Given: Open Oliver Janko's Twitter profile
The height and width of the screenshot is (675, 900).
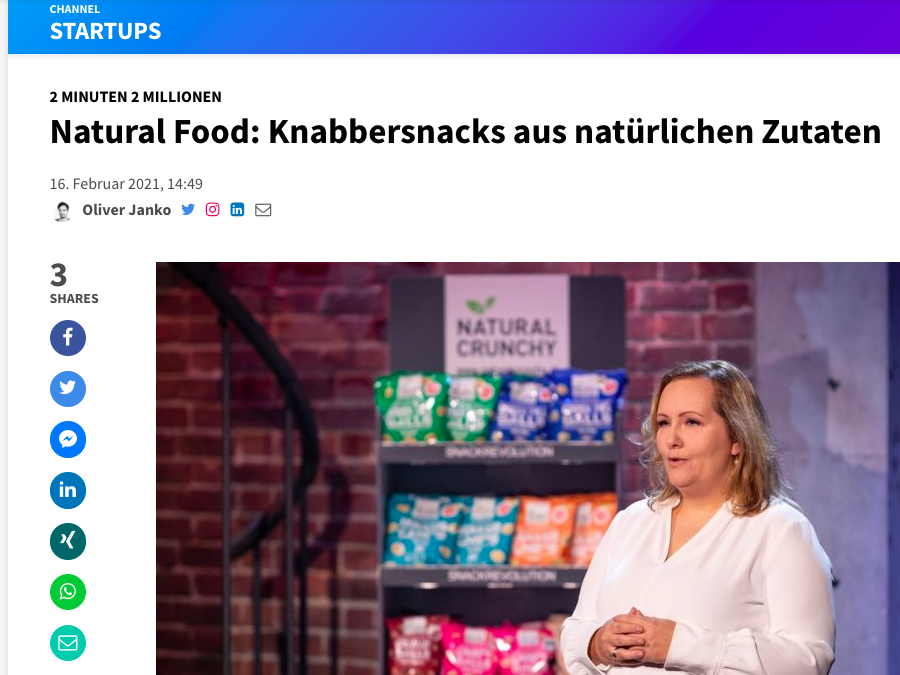Looking at the screenshot, I should (x=188, y=210).
